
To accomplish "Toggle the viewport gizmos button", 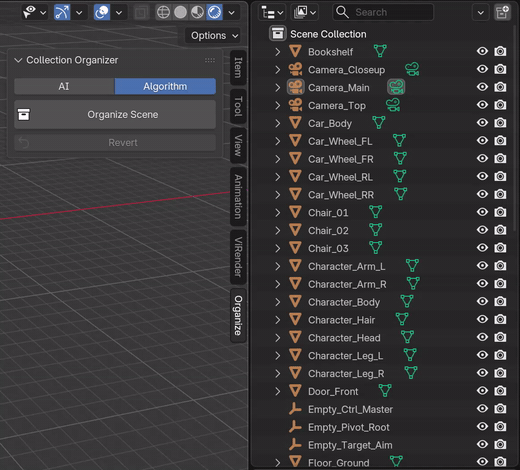I will (62, 13).
